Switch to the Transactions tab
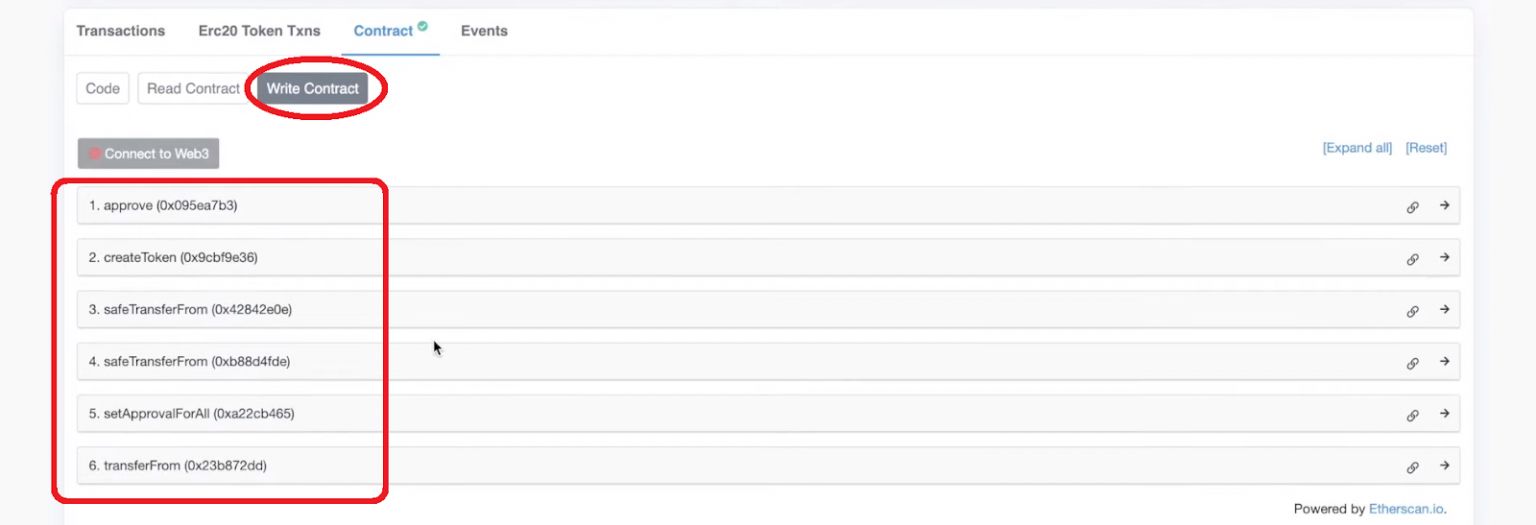Image resolution: width=1536 pixels, height=525 pixels. coord(121,31)
